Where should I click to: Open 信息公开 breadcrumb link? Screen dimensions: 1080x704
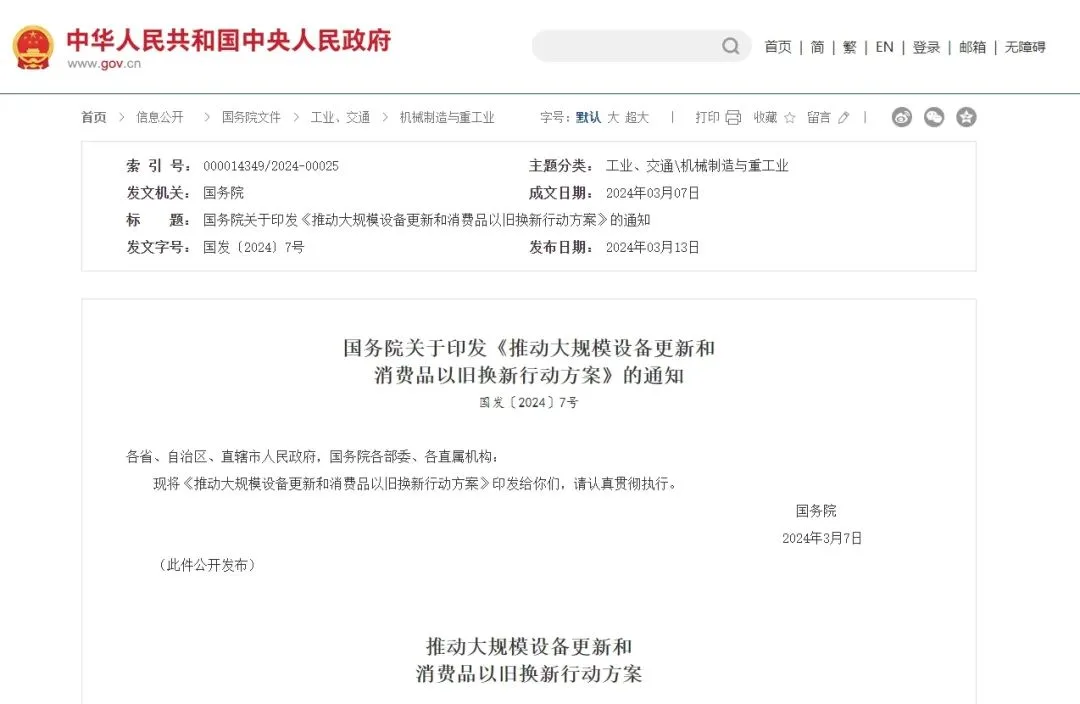click(x=160, y=117)
